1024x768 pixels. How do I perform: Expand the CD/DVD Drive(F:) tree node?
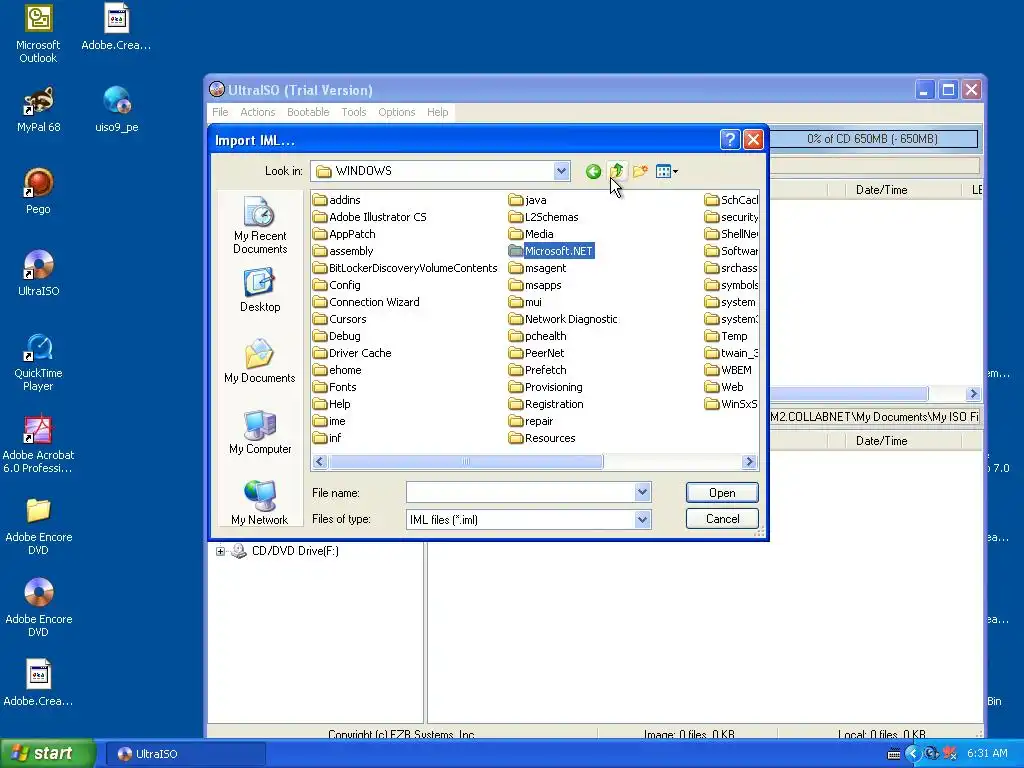[220, 551]
